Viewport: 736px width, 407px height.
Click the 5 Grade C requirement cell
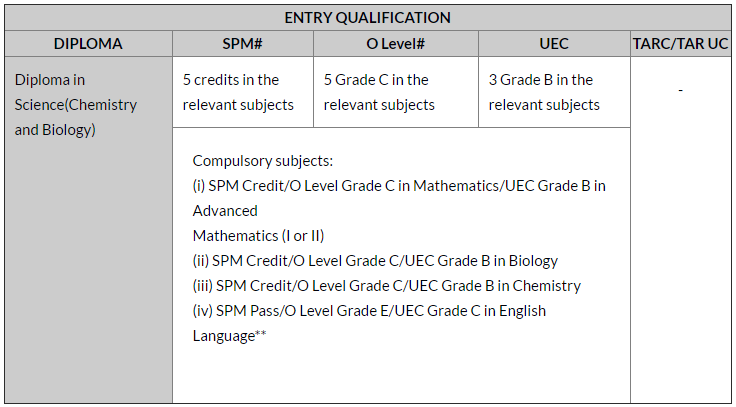click(x=396, y=92)
